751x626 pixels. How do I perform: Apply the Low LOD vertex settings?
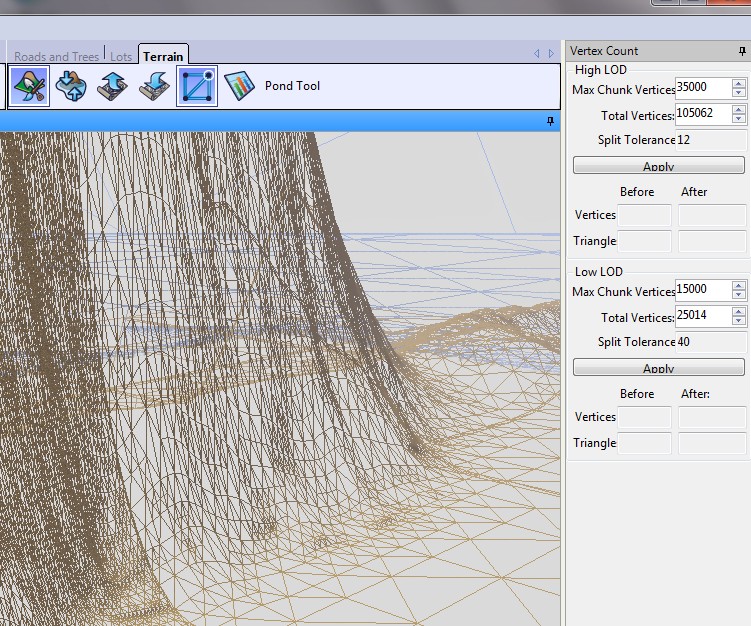point(658,368)
